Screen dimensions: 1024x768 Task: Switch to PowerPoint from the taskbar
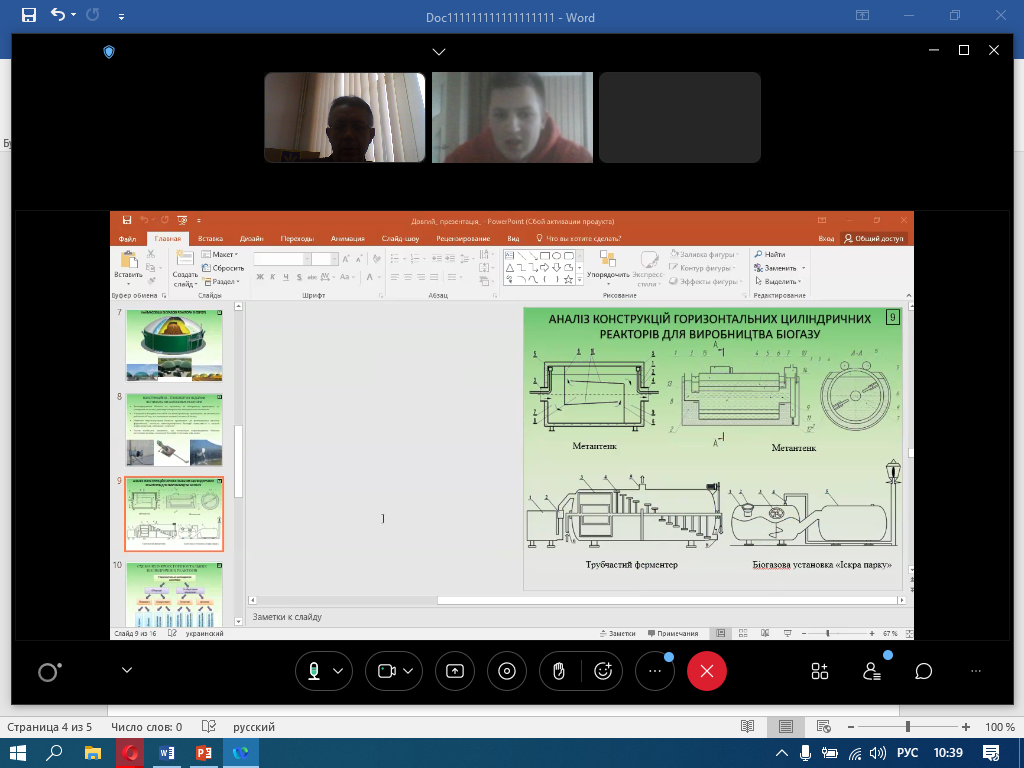click(x=204, y=753)
